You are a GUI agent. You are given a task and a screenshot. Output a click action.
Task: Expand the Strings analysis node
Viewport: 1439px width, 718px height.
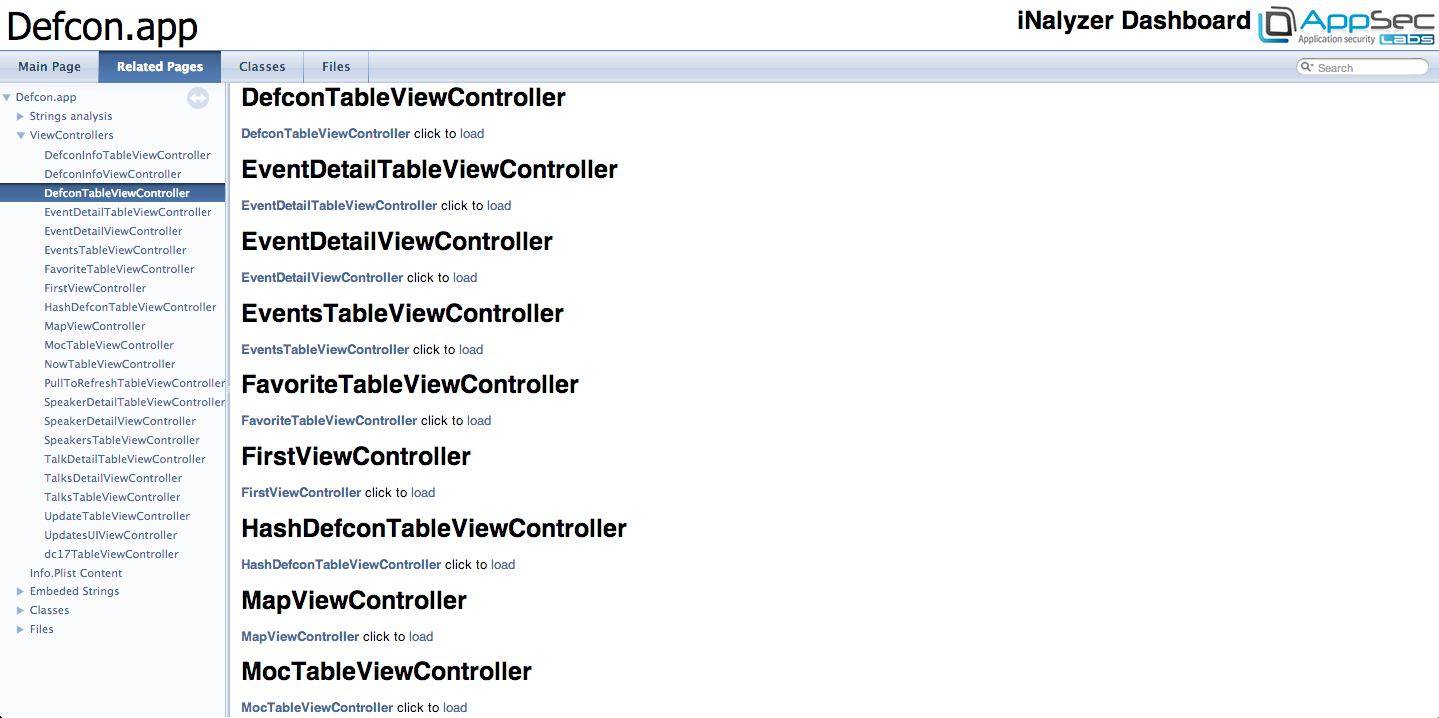(20, 117)
